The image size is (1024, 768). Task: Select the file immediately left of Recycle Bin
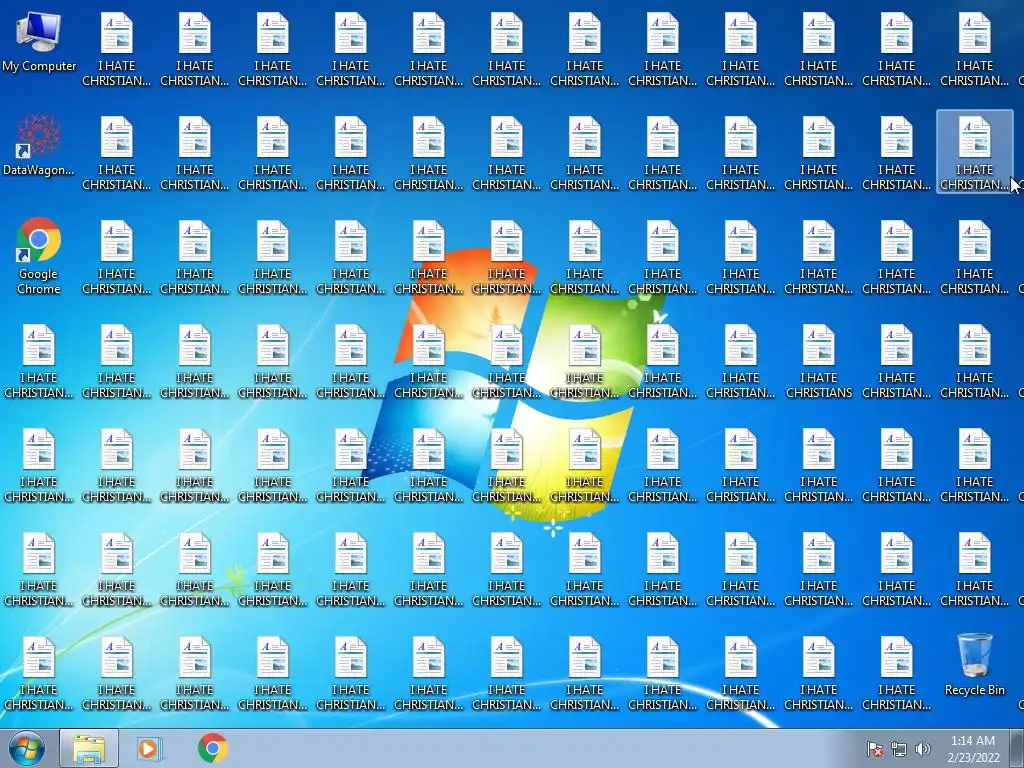click(897, 674)
